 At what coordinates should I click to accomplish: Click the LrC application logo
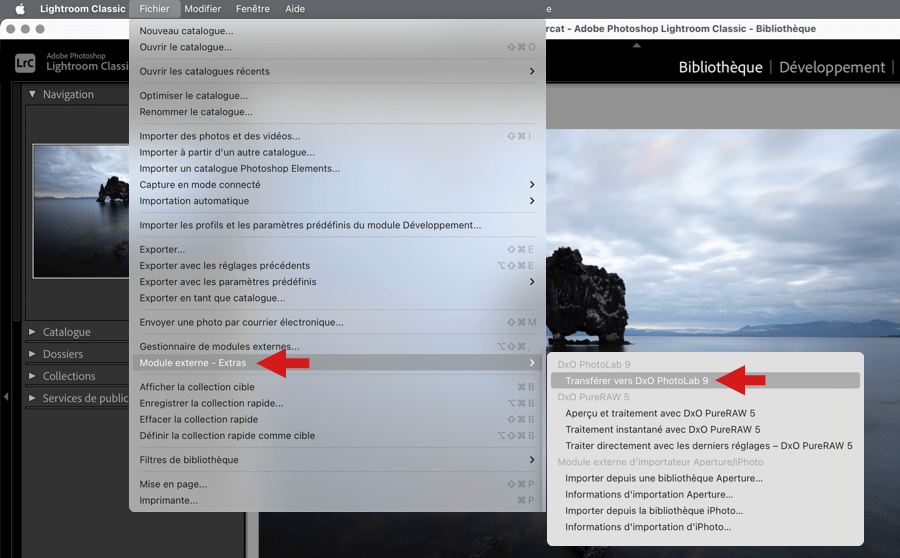[x=25, y=63]
